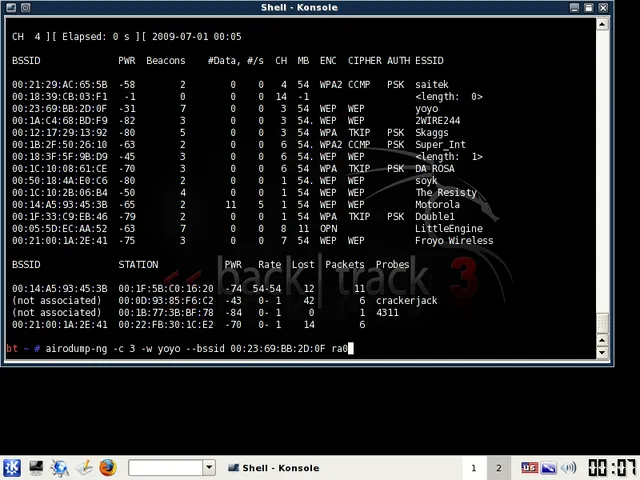Click the 'Beacons' column header
Image resolution: width=640 pixels, height=480 pixels.
[x=166, y=60]
